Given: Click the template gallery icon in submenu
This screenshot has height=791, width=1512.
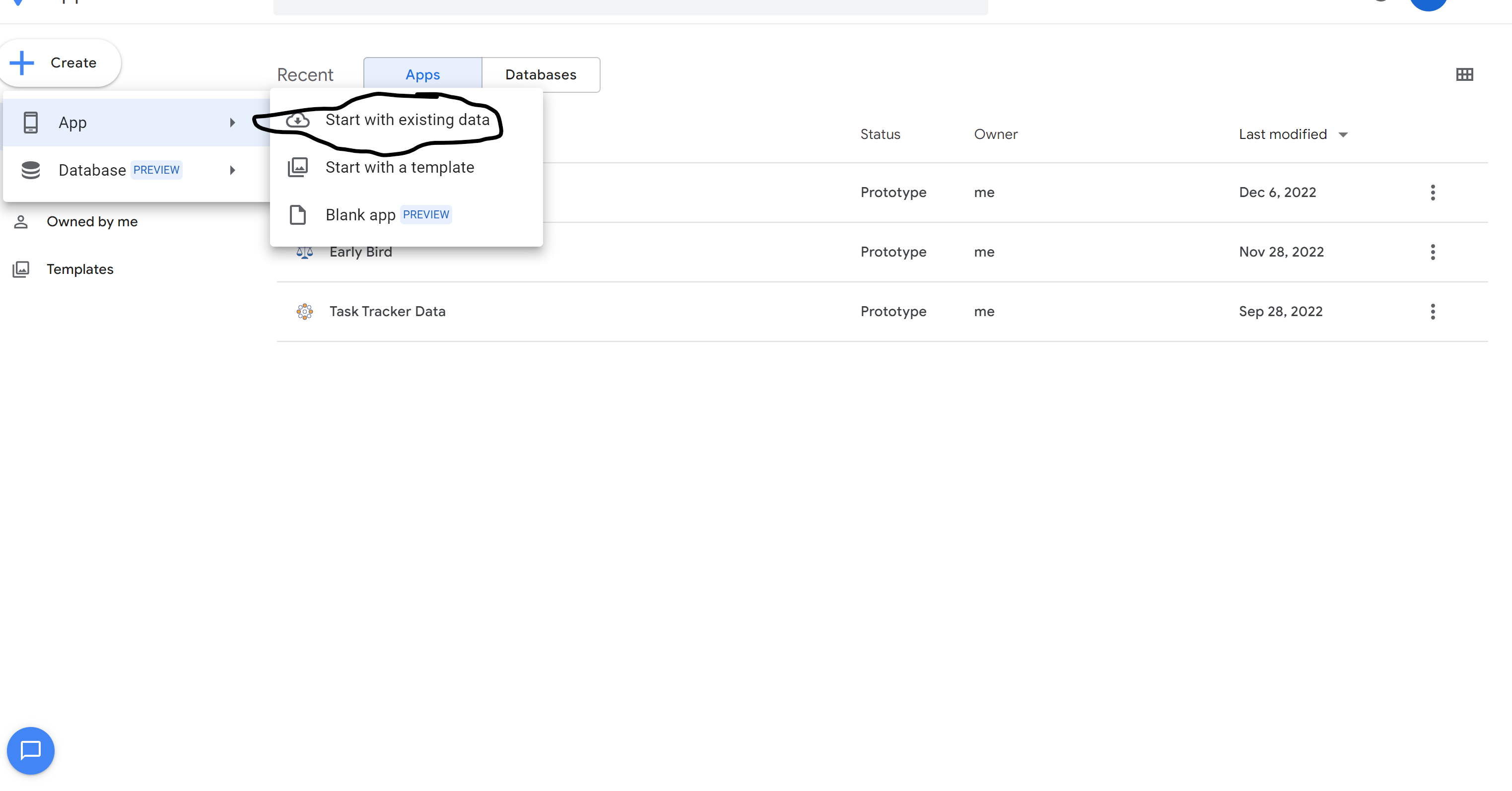Looking at the screenshot, I should click(298, 167).
